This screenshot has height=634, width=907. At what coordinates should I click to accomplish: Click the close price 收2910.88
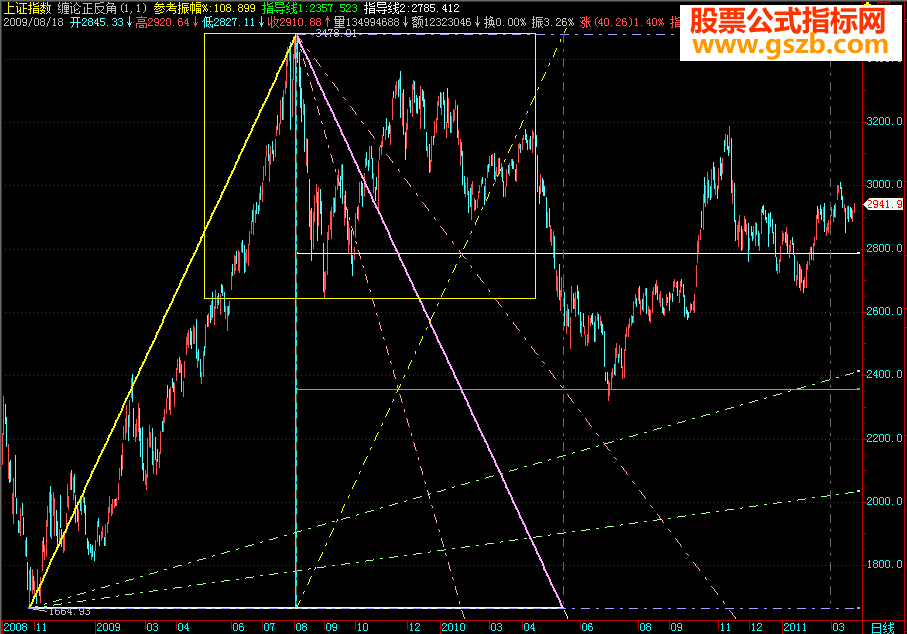pos(294,23)
